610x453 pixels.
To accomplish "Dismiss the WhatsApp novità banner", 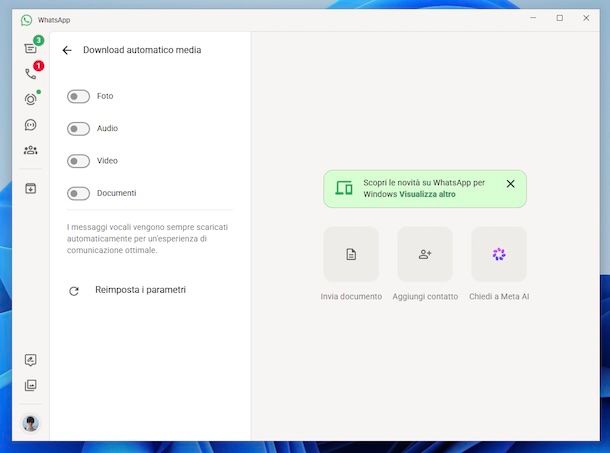I will (510, 184).
